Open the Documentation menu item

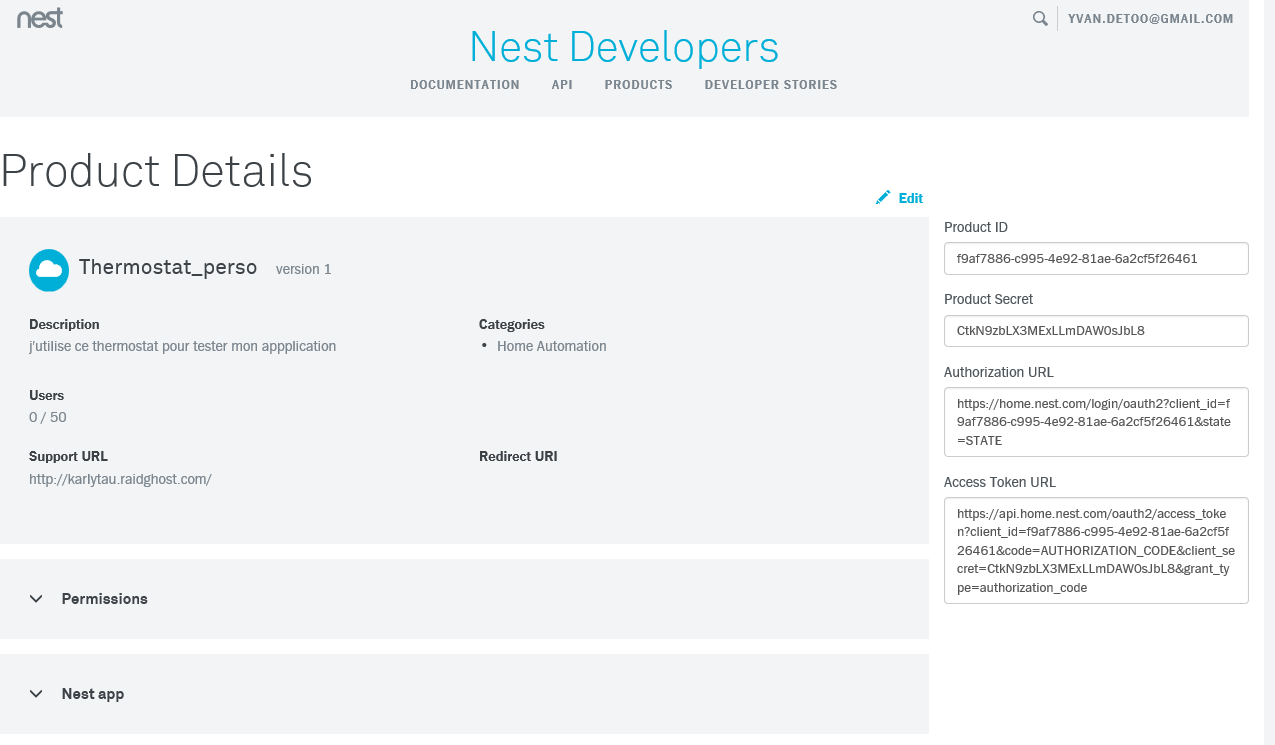pyautogui.click(x=465, y=85)
